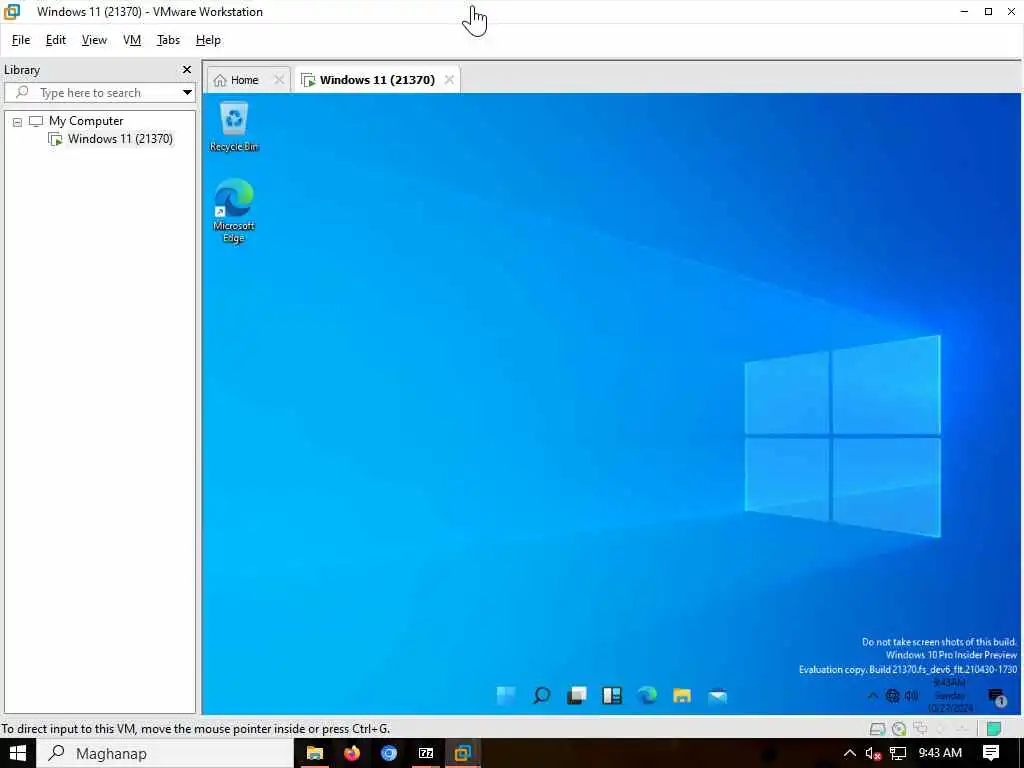Click the hard disk device status icon
1024x768 pixels.
click(878, 728)
